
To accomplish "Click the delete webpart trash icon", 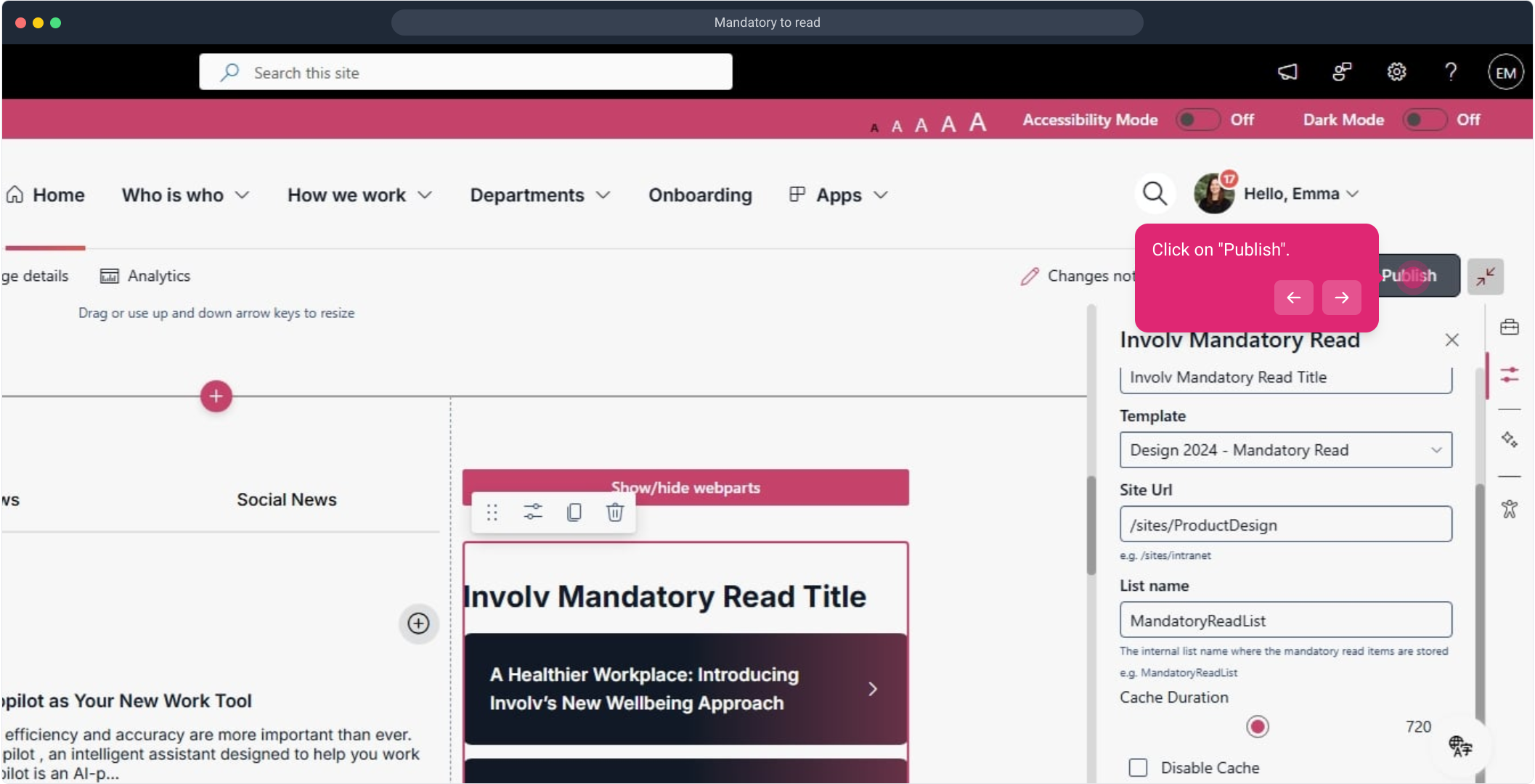I will coord(615,513).
